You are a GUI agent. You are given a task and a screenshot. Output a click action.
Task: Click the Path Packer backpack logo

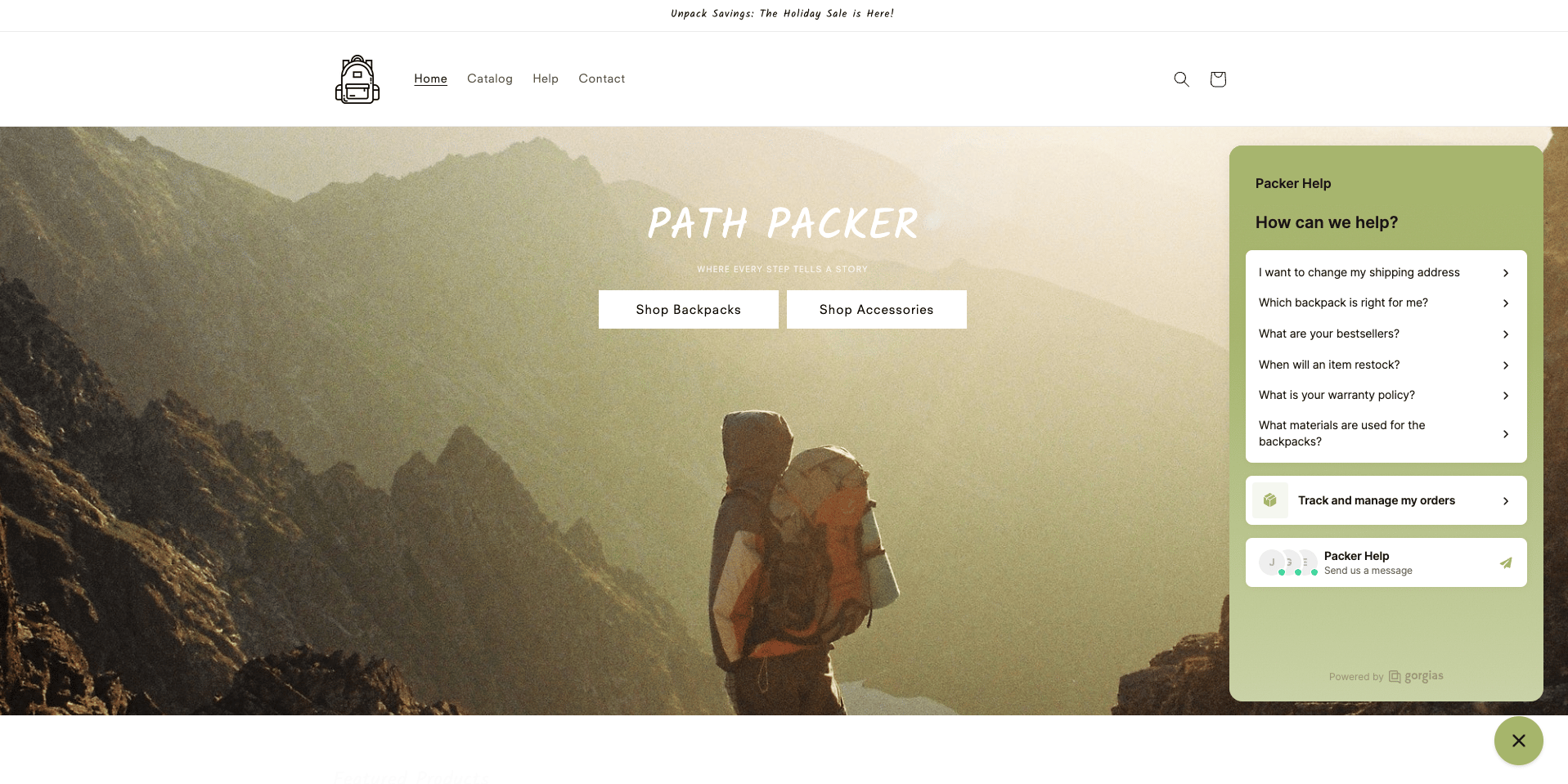(x=357, y=79)
